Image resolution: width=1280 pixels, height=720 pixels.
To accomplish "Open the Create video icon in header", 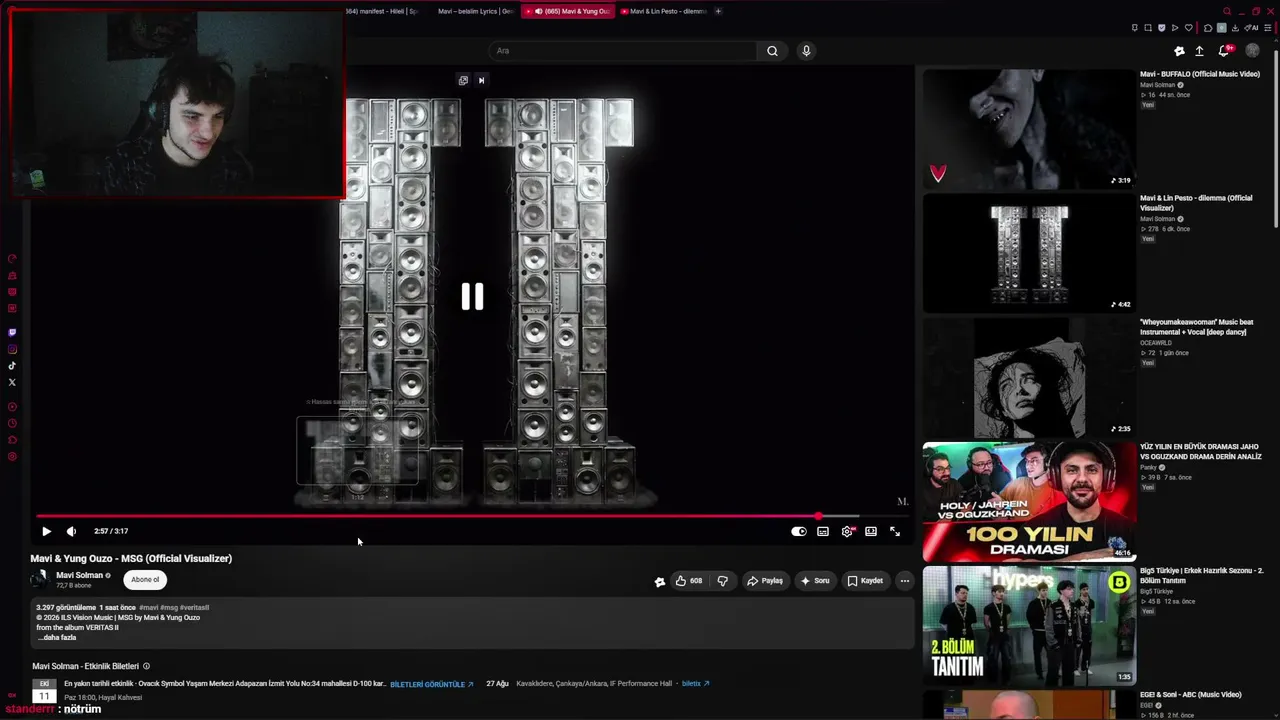I will pyautogui.click(x=1179, y=51).
